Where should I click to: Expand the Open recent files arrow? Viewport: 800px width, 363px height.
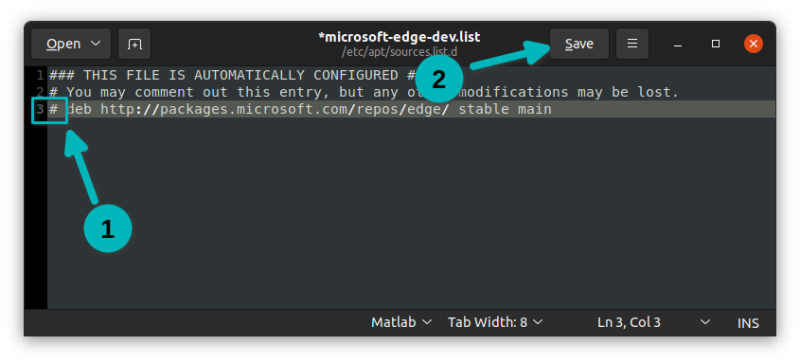coord(96,44)
